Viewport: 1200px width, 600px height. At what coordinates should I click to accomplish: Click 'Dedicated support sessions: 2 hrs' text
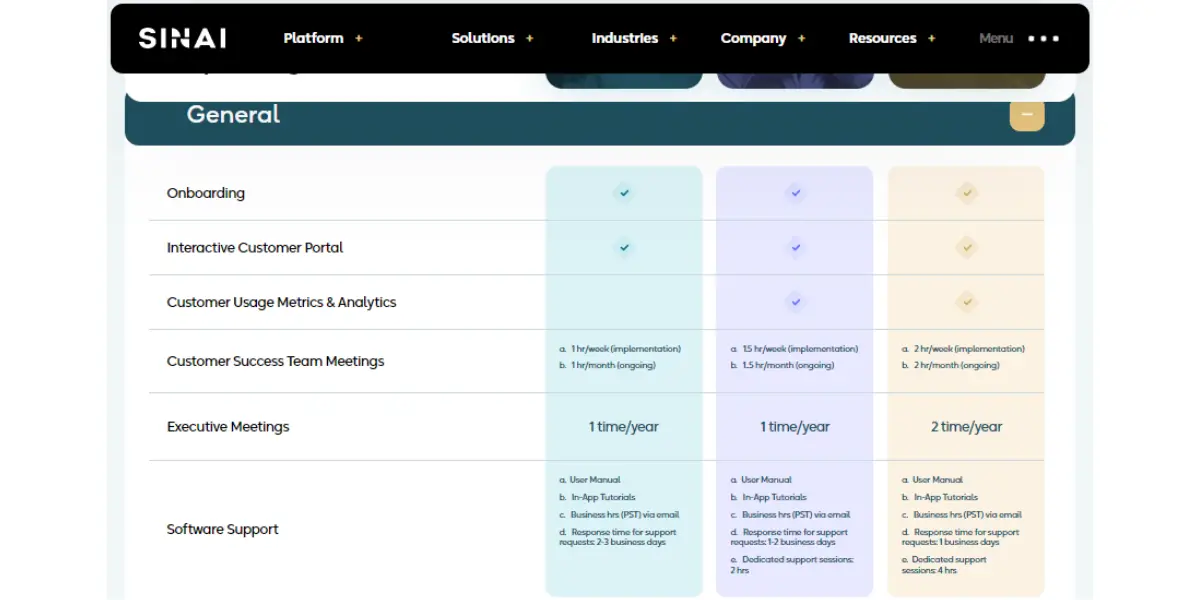point(792,565)
